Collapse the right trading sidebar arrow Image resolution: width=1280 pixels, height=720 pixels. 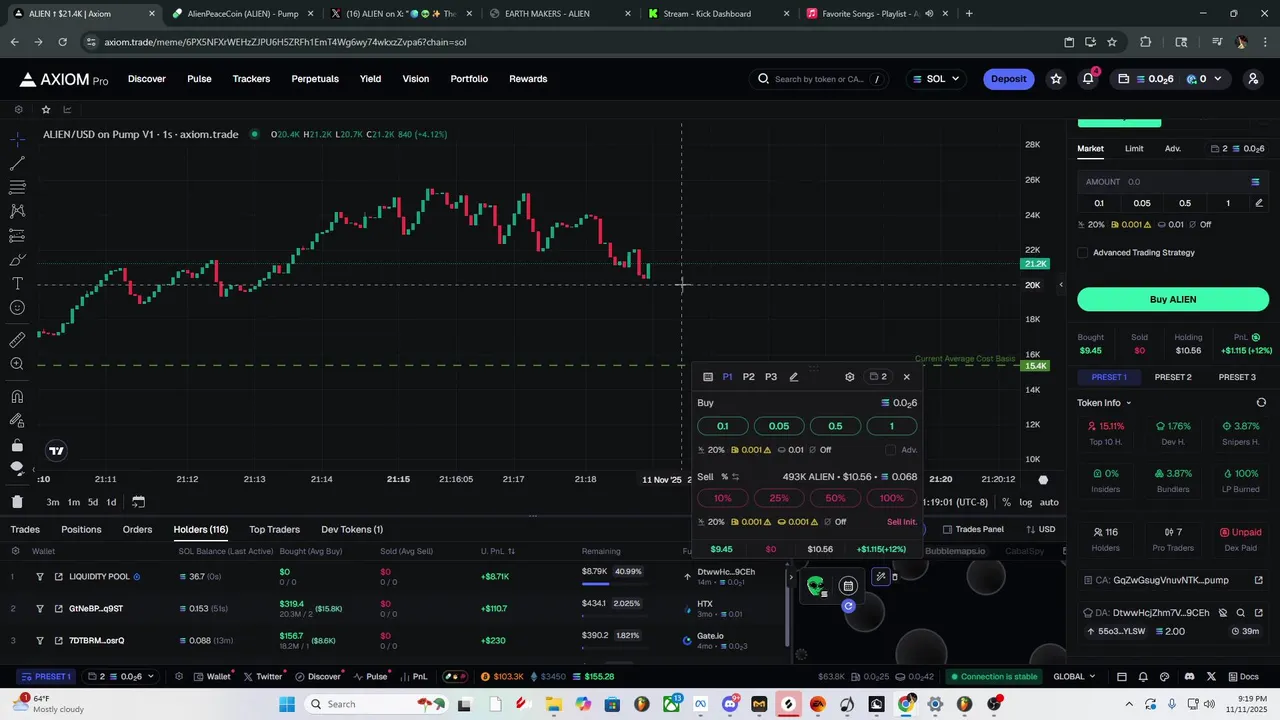pos(1062,285)
